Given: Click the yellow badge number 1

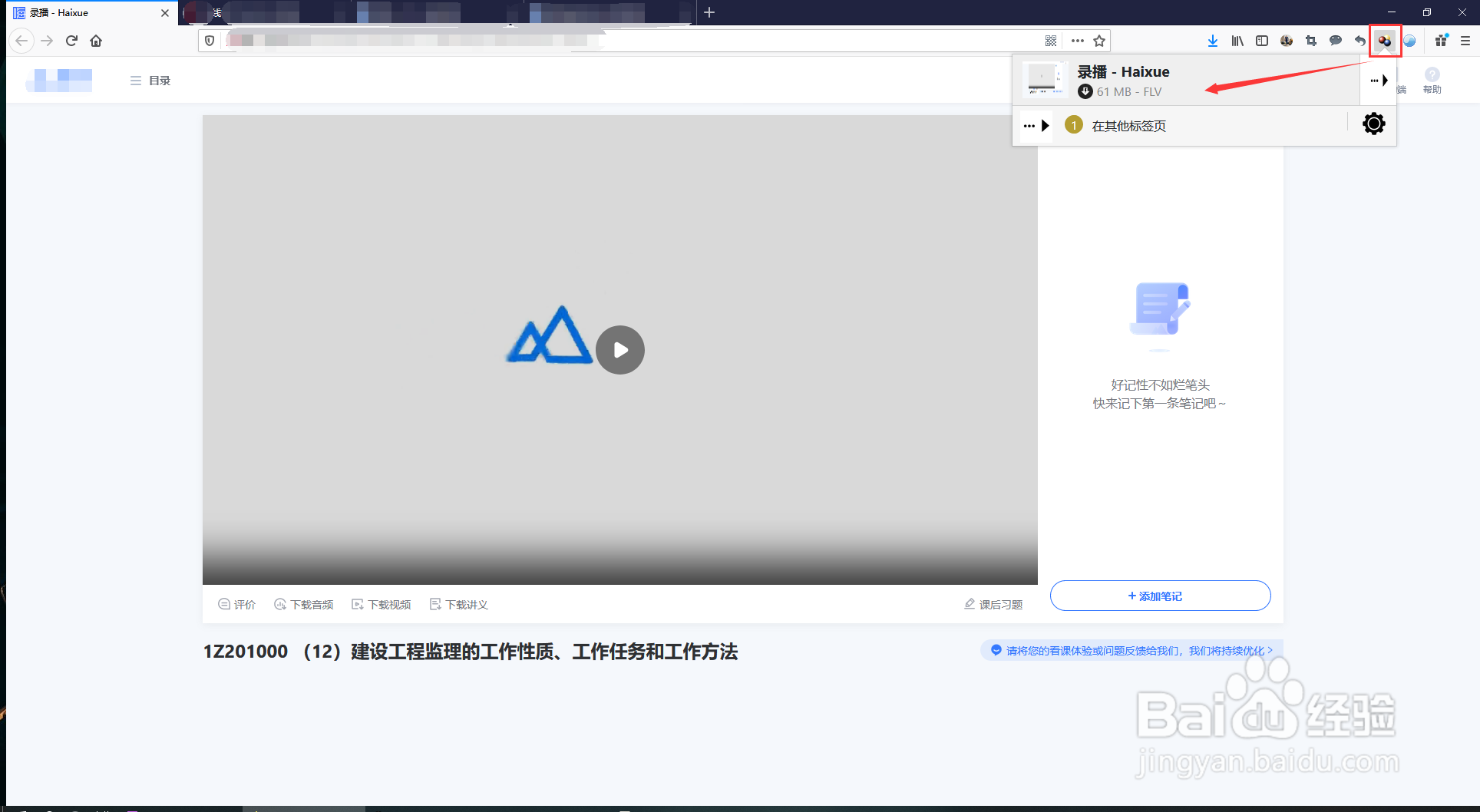Looking at the screenshot, I should tap(1074, 124).
